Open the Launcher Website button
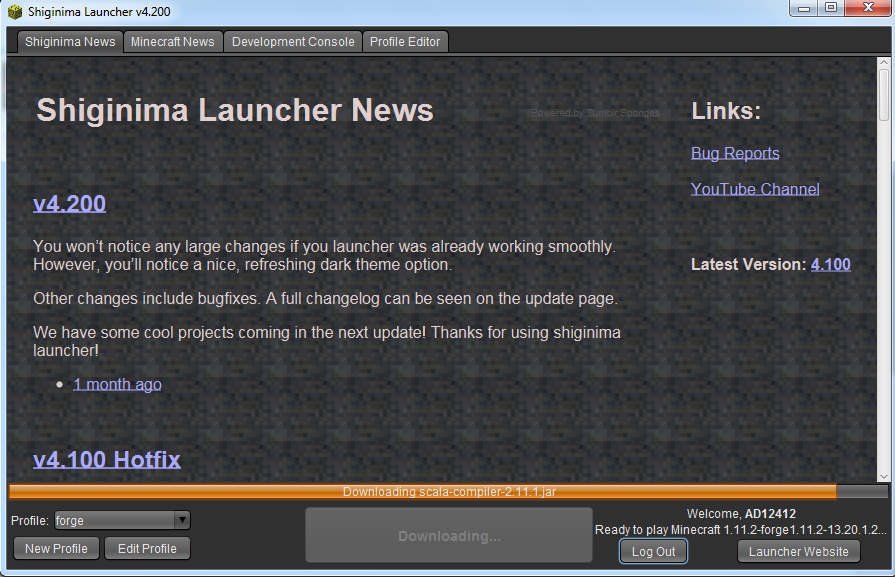Image resolution: width=895 pixels, height=577 pixels. pos(798,551)
